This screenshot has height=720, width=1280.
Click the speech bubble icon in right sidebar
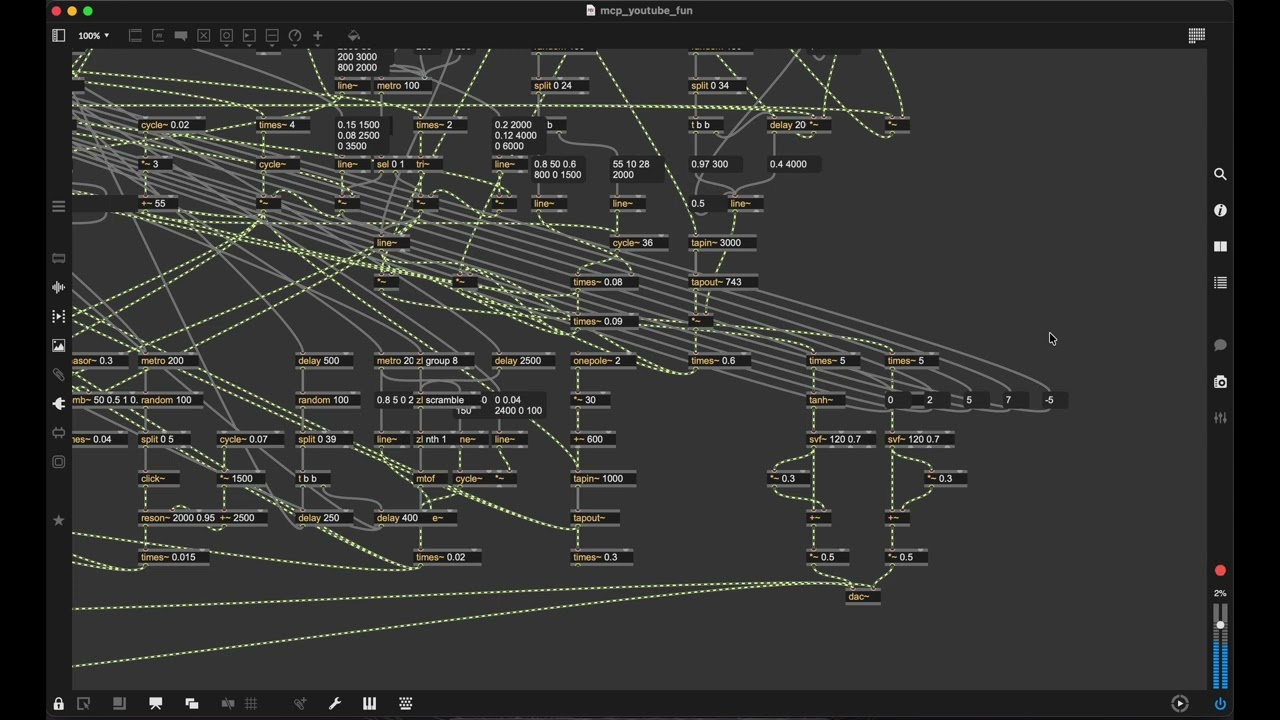(x=1220, y=345)
